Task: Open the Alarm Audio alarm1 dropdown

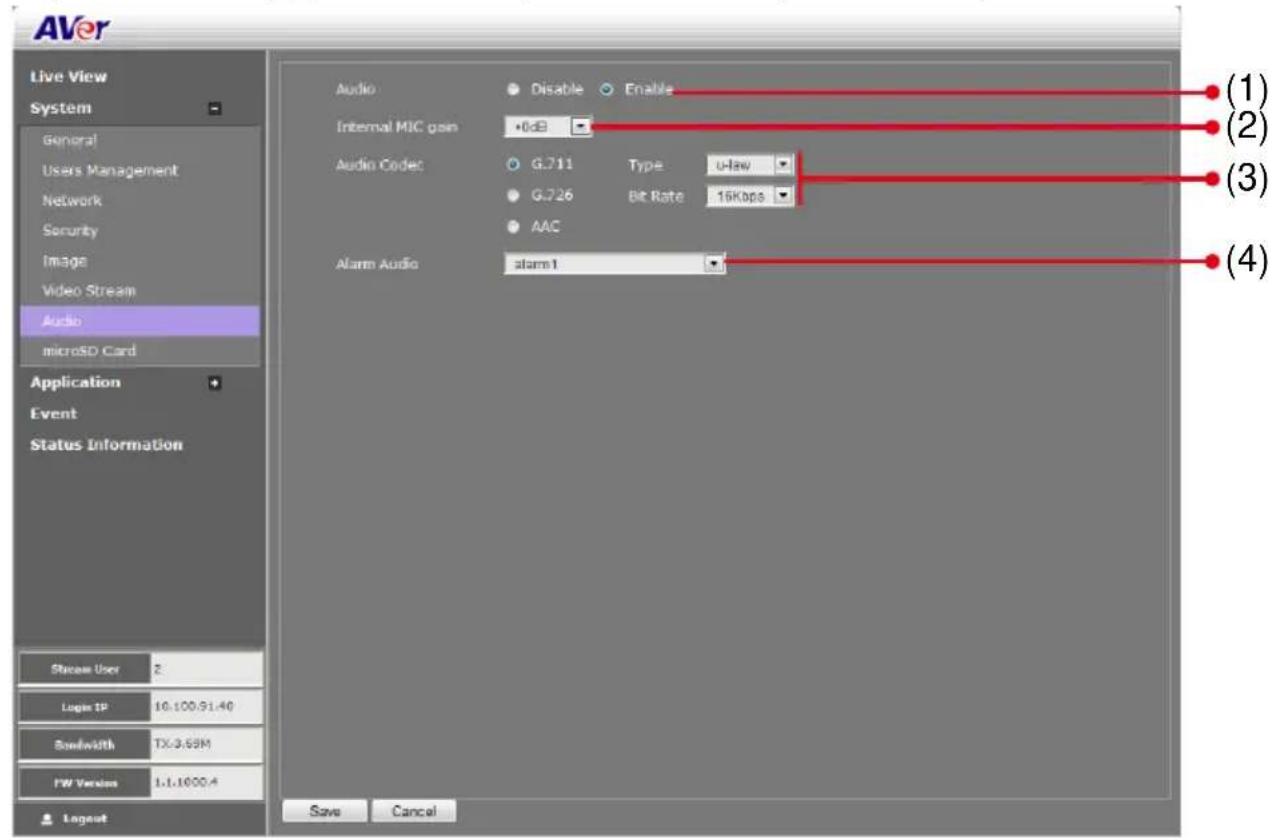Action: pyautogui.click(x=614, y=264)
